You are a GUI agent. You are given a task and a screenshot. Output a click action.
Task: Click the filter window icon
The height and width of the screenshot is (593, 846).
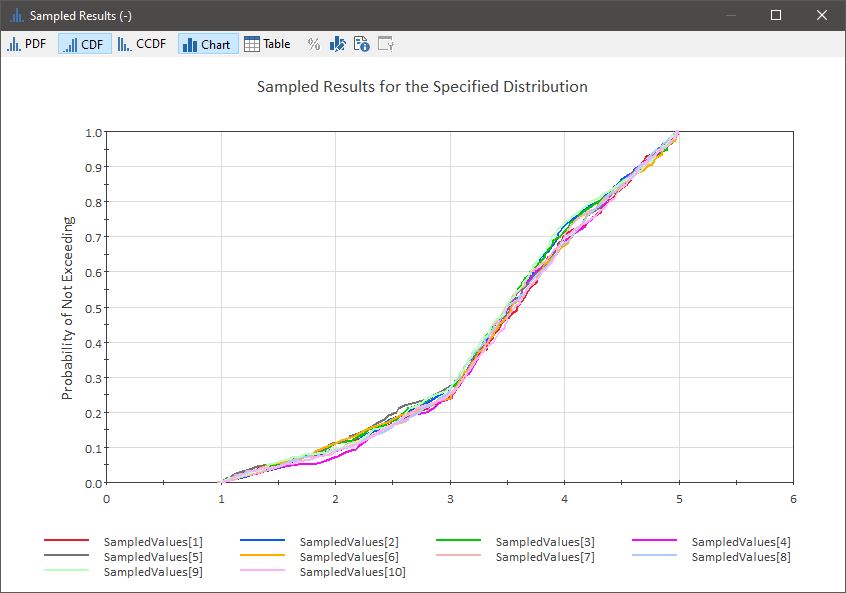point(386,44)
